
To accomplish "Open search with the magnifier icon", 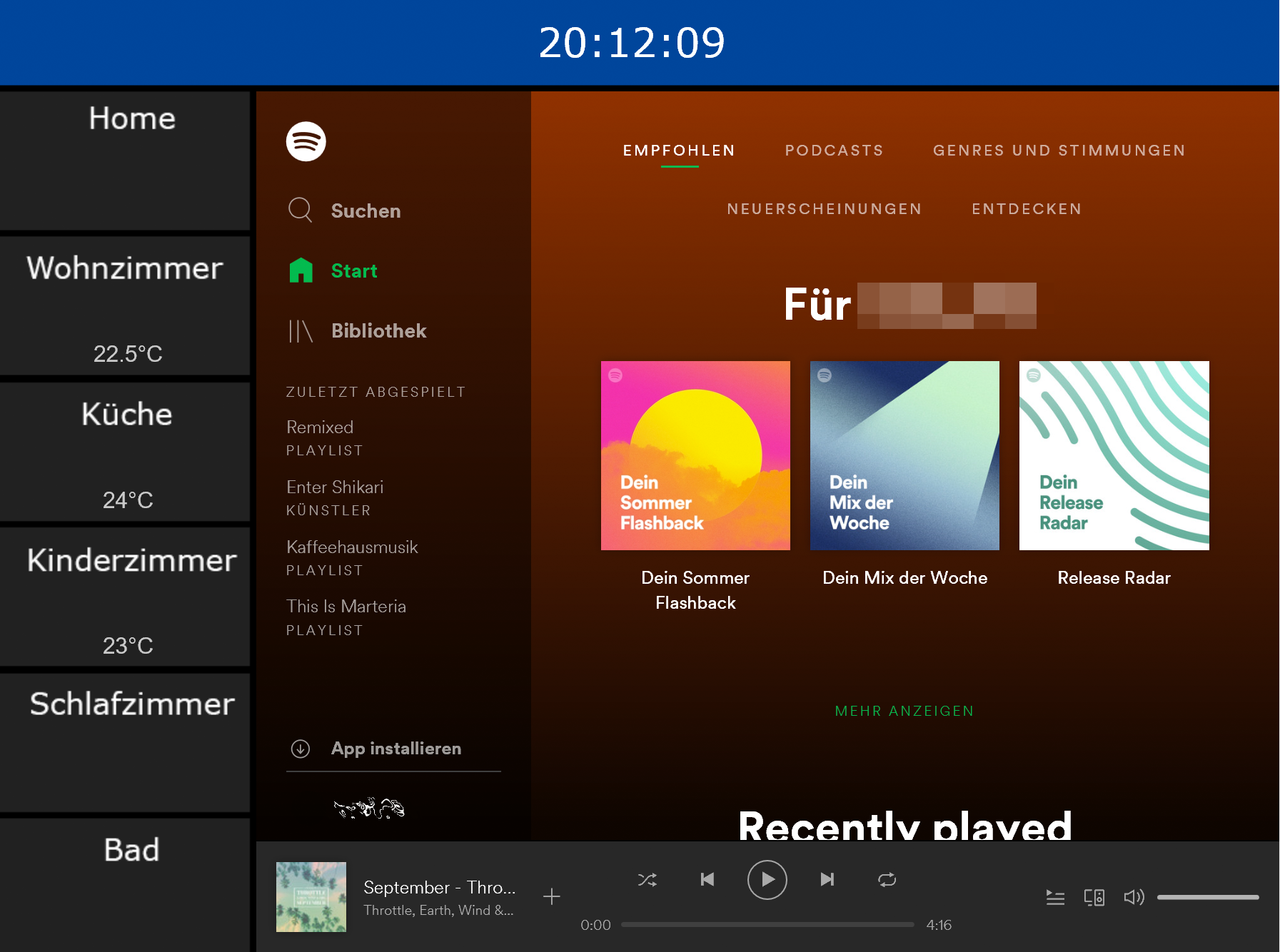I will click(300, 211).
